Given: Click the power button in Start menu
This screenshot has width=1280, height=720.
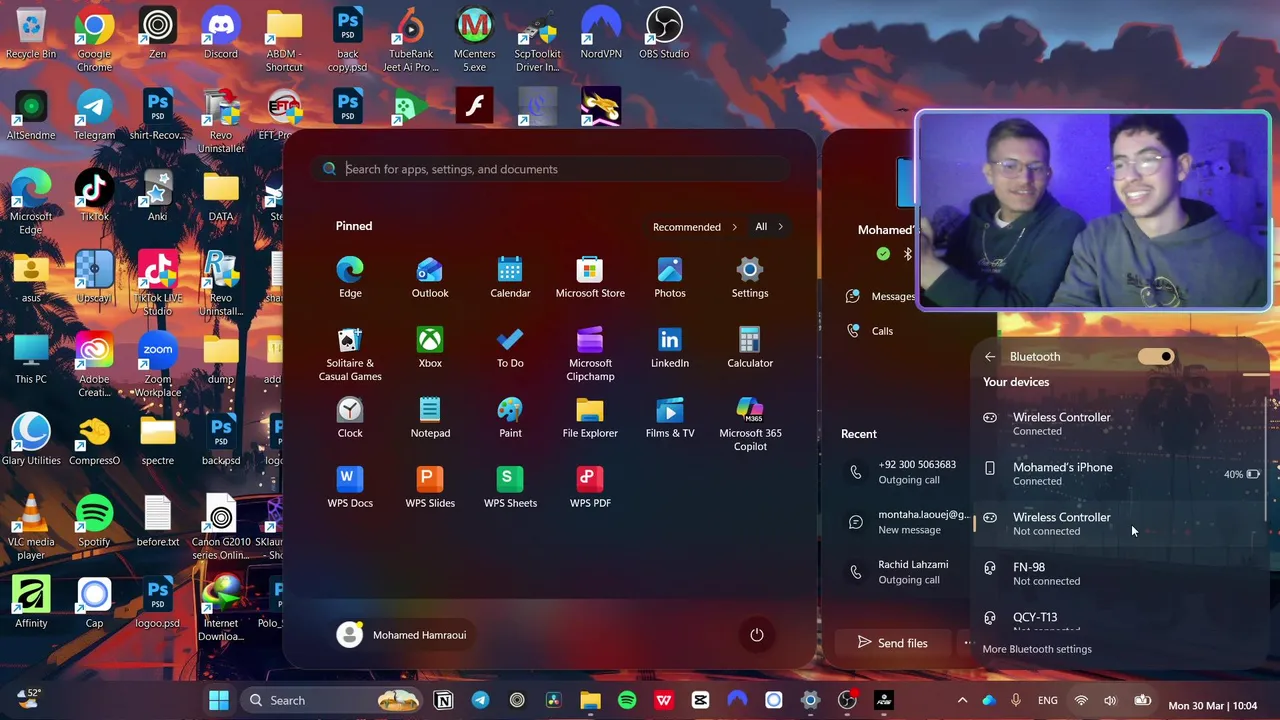Looking at the screenshot, I should pyautogui.click(x=757, y=635).
